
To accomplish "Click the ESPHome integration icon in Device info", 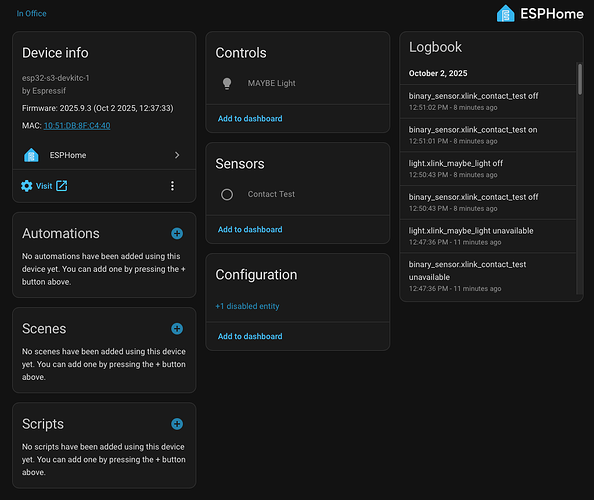I will [31, 155].
